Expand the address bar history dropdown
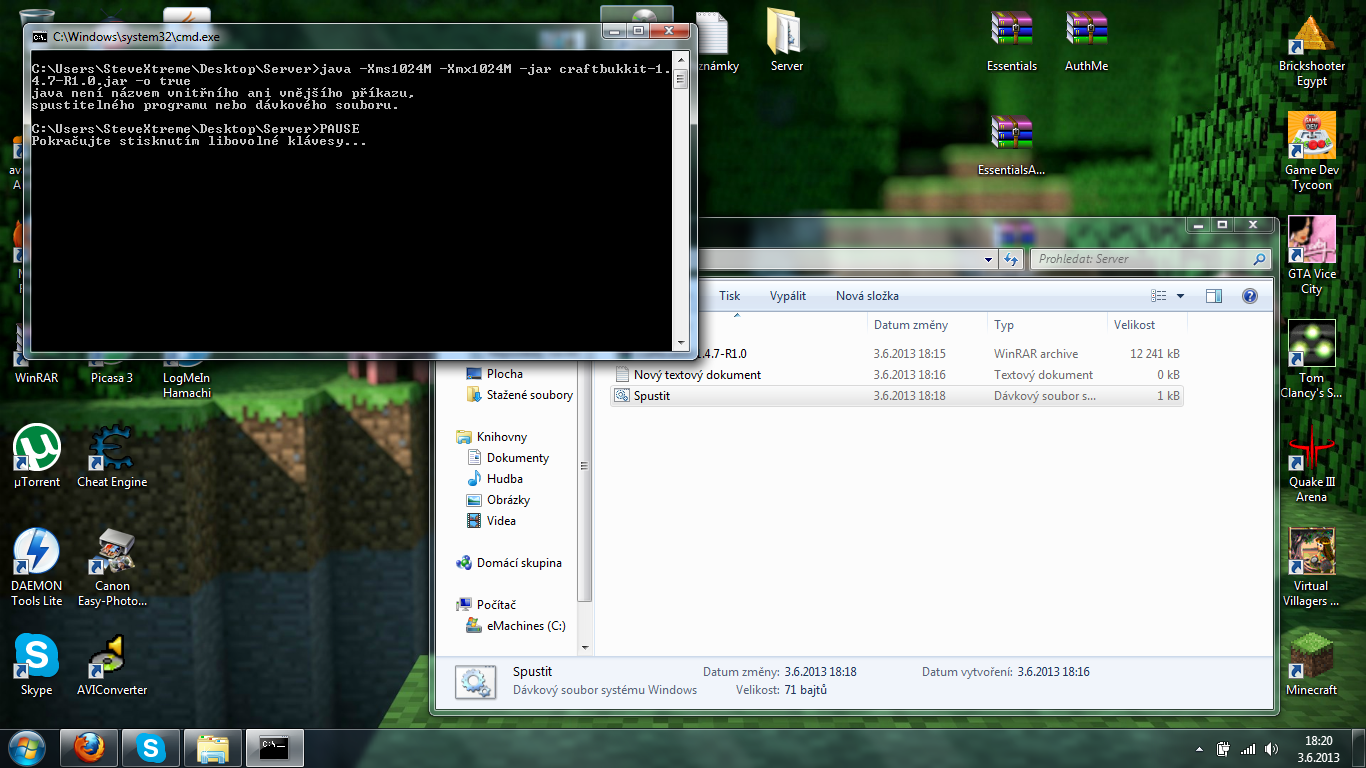 click(989, 259)
